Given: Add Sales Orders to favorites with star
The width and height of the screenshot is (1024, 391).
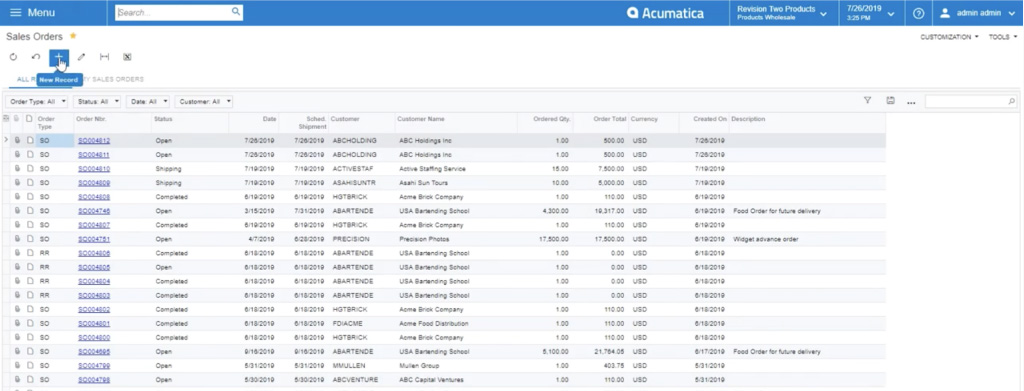Looking at the screenshot, I should (73, 37).
